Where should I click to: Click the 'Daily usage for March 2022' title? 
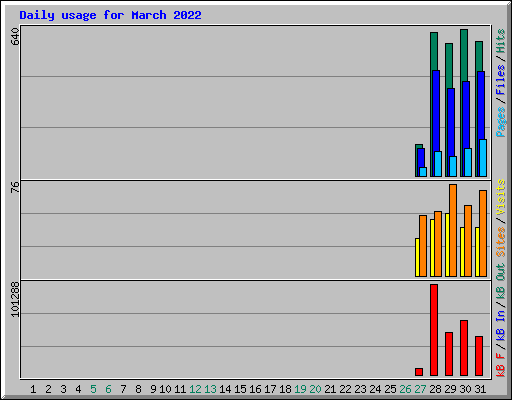tap(110, 15)
